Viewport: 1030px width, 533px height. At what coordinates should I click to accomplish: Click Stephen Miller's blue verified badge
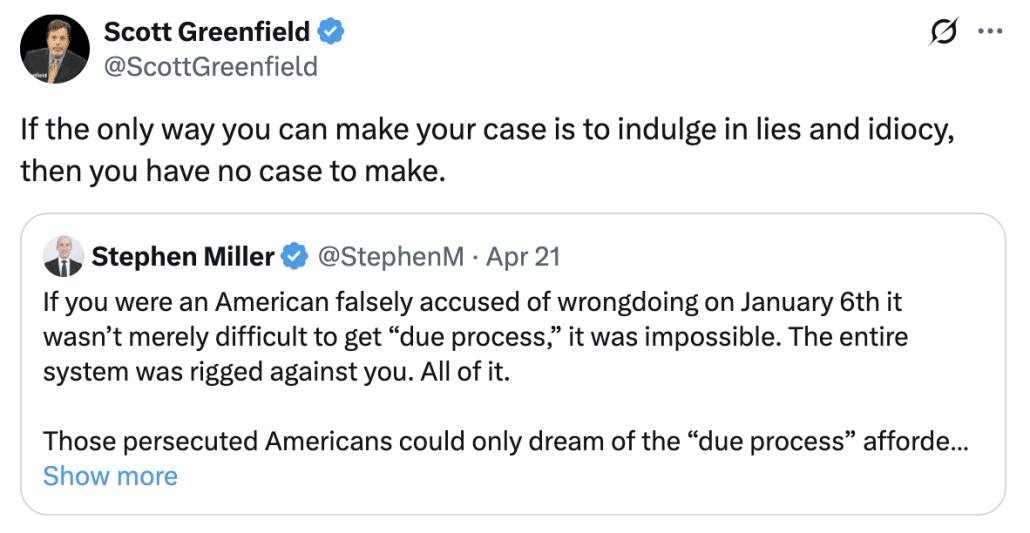tap(294, 257)
